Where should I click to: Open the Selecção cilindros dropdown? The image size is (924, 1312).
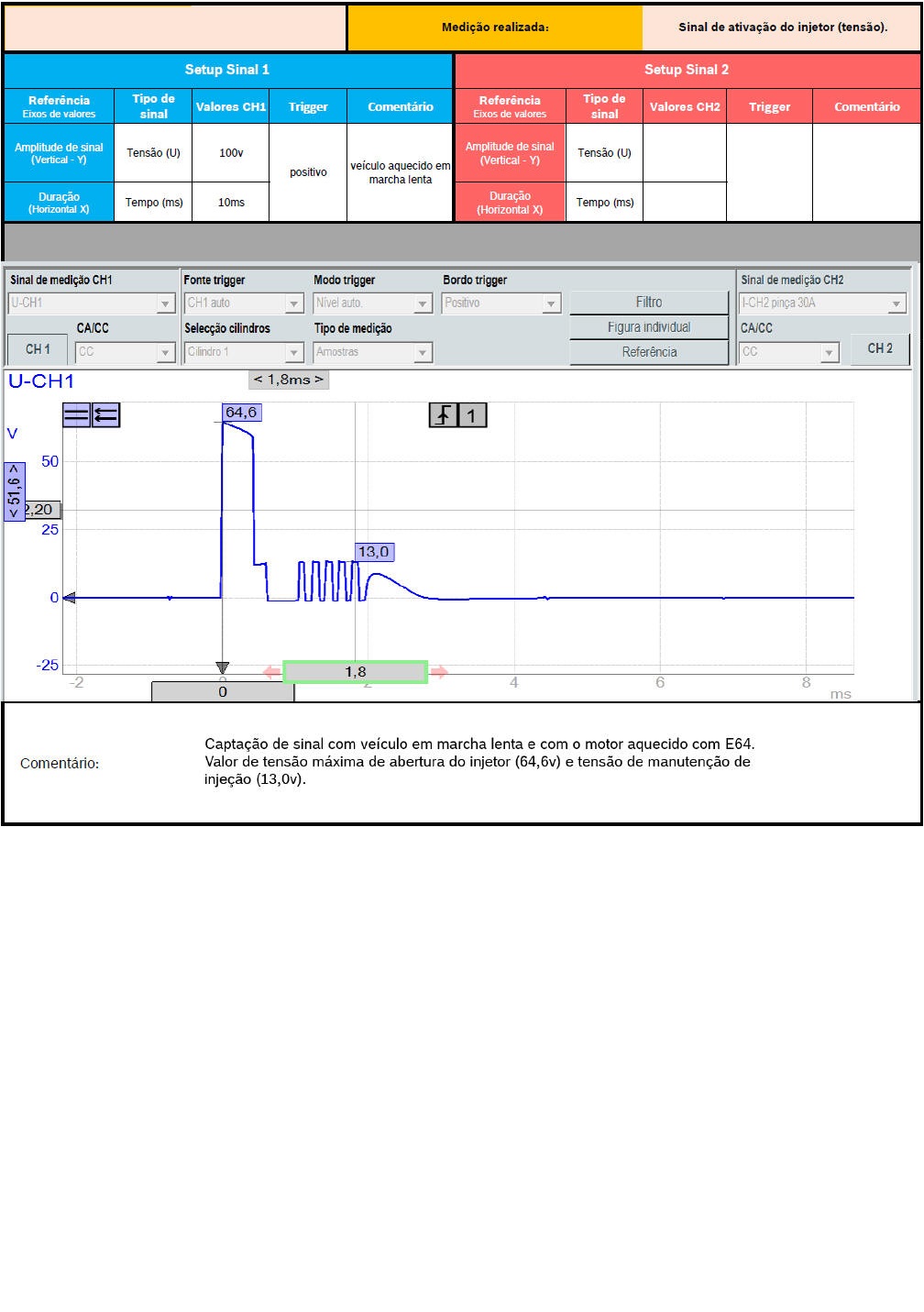tap(244, 352)
